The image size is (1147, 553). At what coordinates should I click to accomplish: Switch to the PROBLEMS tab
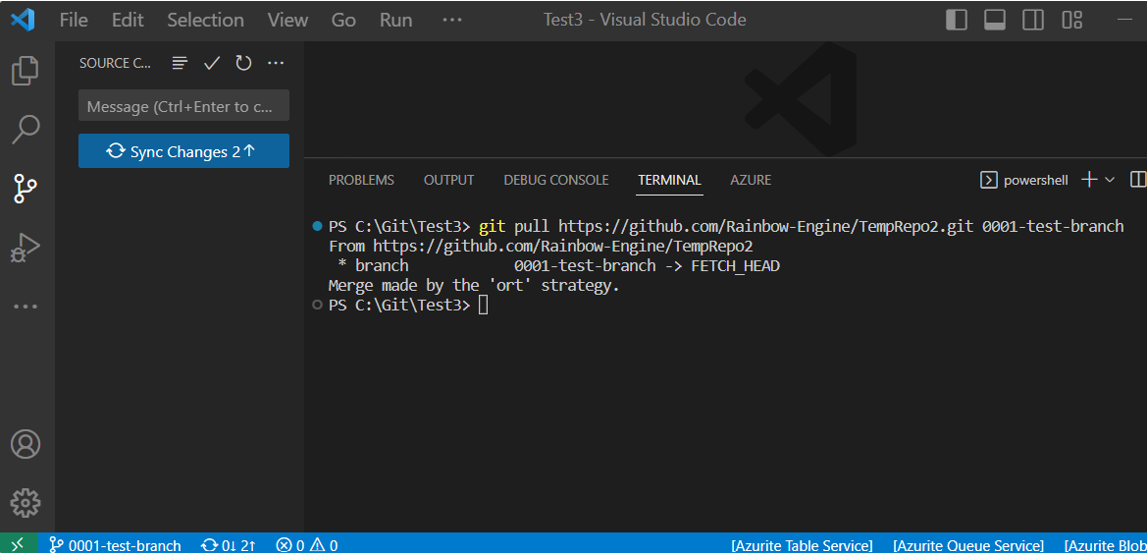click(x=361, y=180)
